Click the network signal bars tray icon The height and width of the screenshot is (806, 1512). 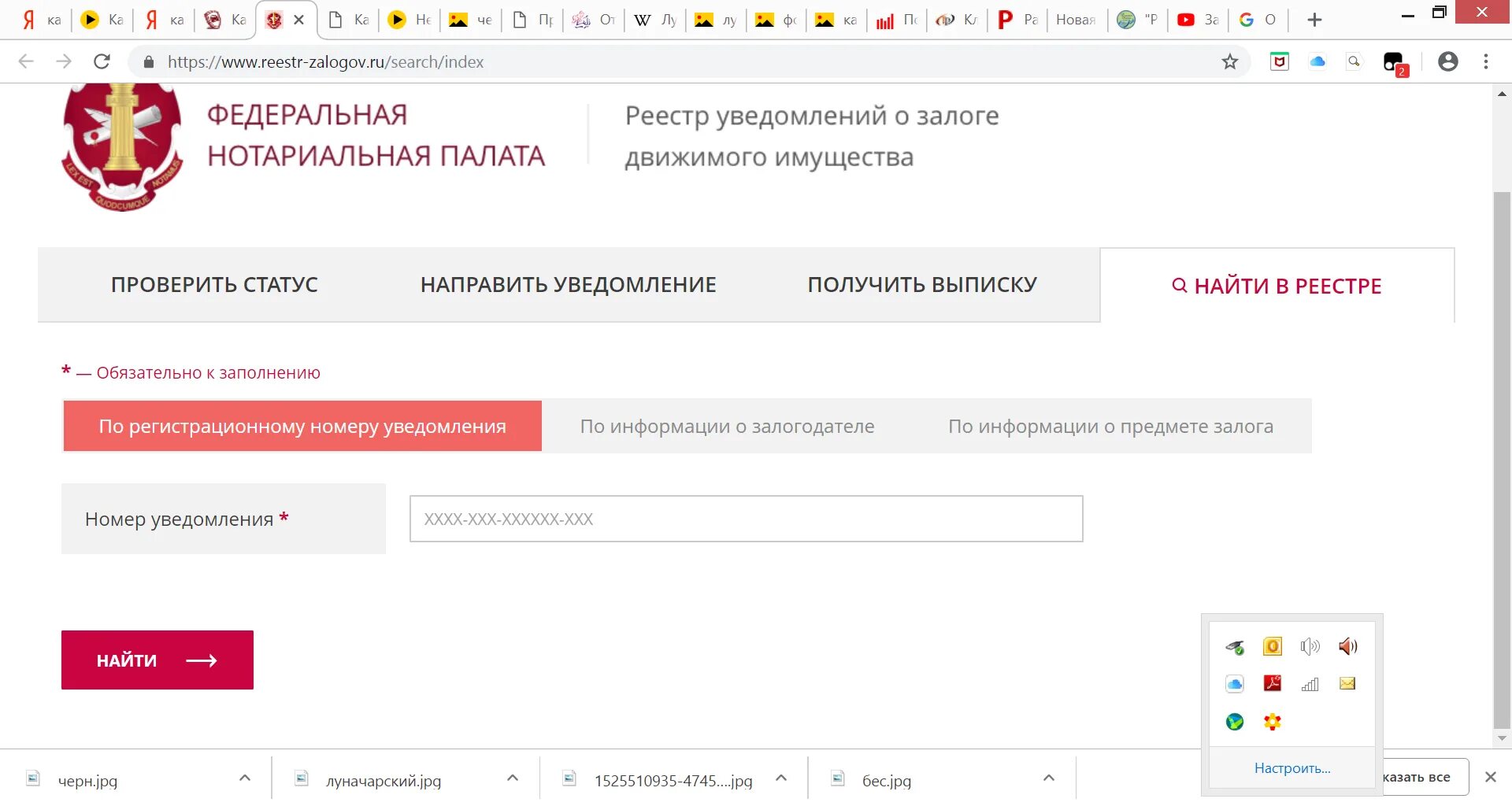coord(1310,684)
